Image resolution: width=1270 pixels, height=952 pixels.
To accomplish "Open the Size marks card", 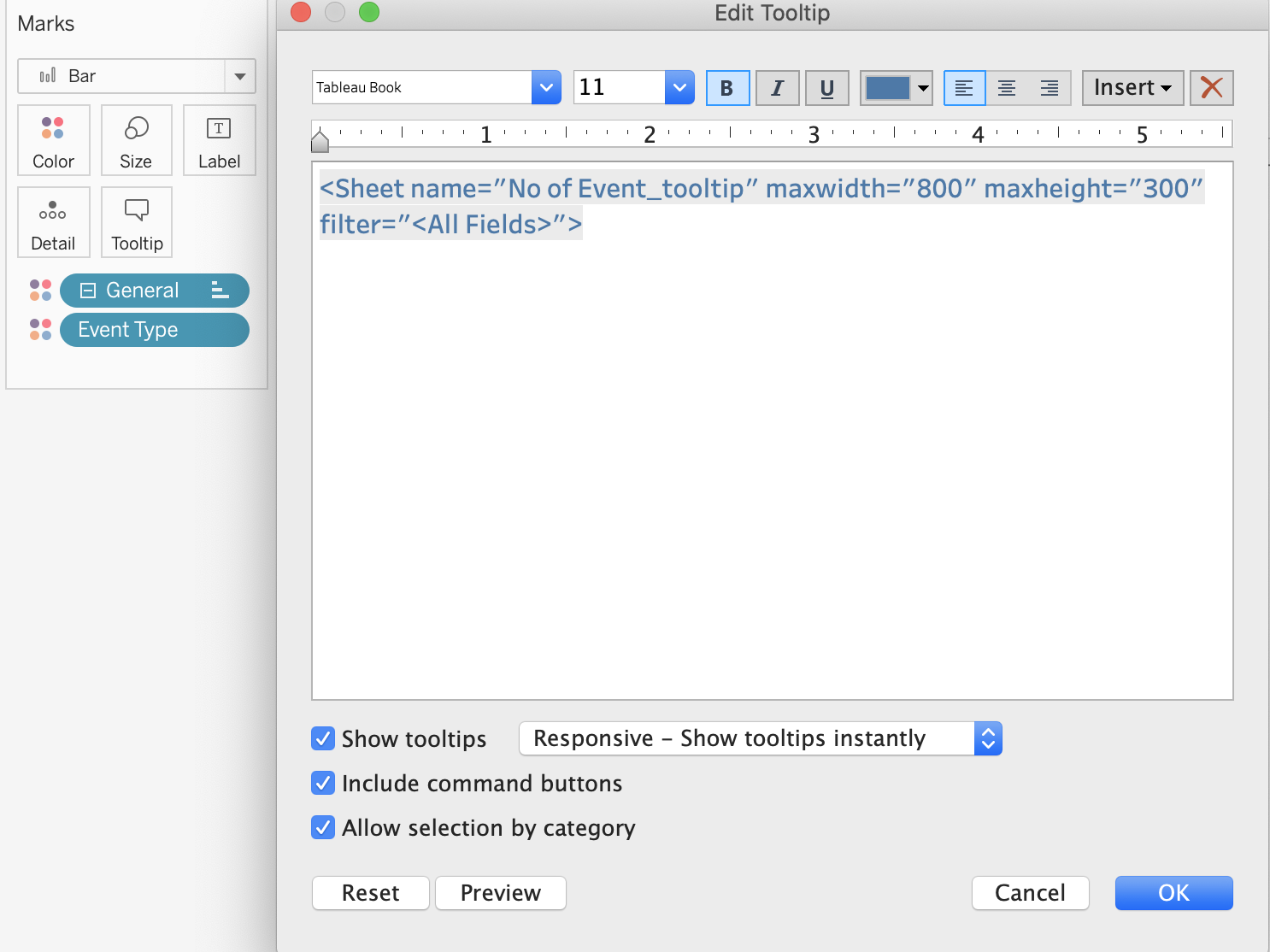I will tap(136, 141).
